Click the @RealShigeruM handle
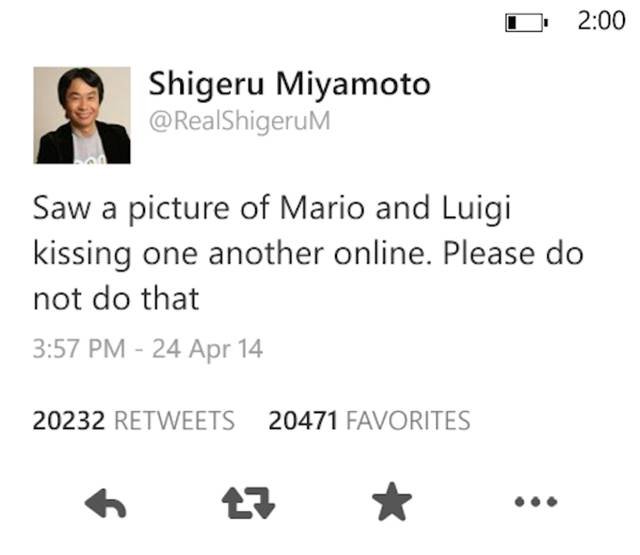This screenshot has width=640, height=555. tap(239, 122)
